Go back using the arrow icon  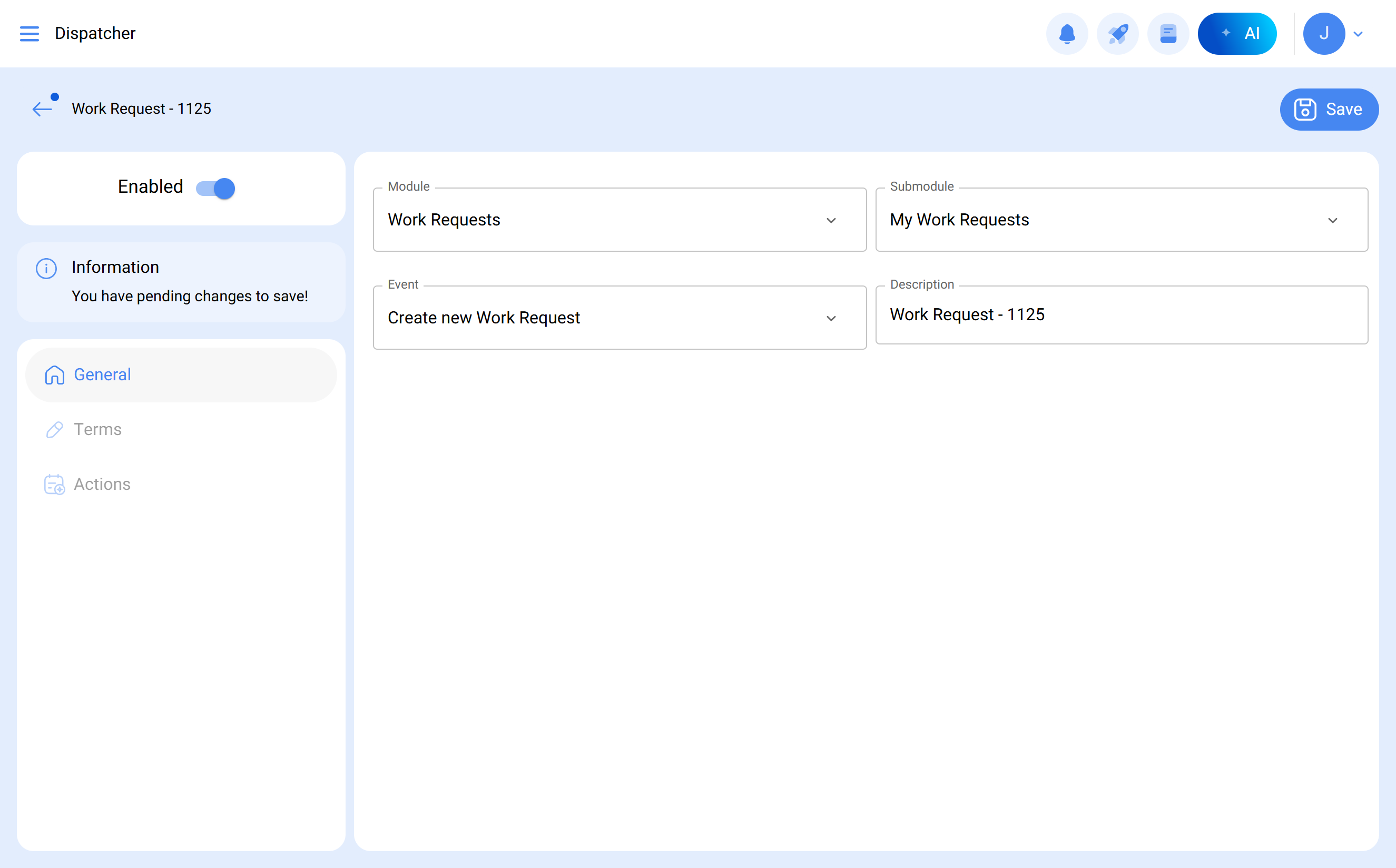click(x=42, y=108)
